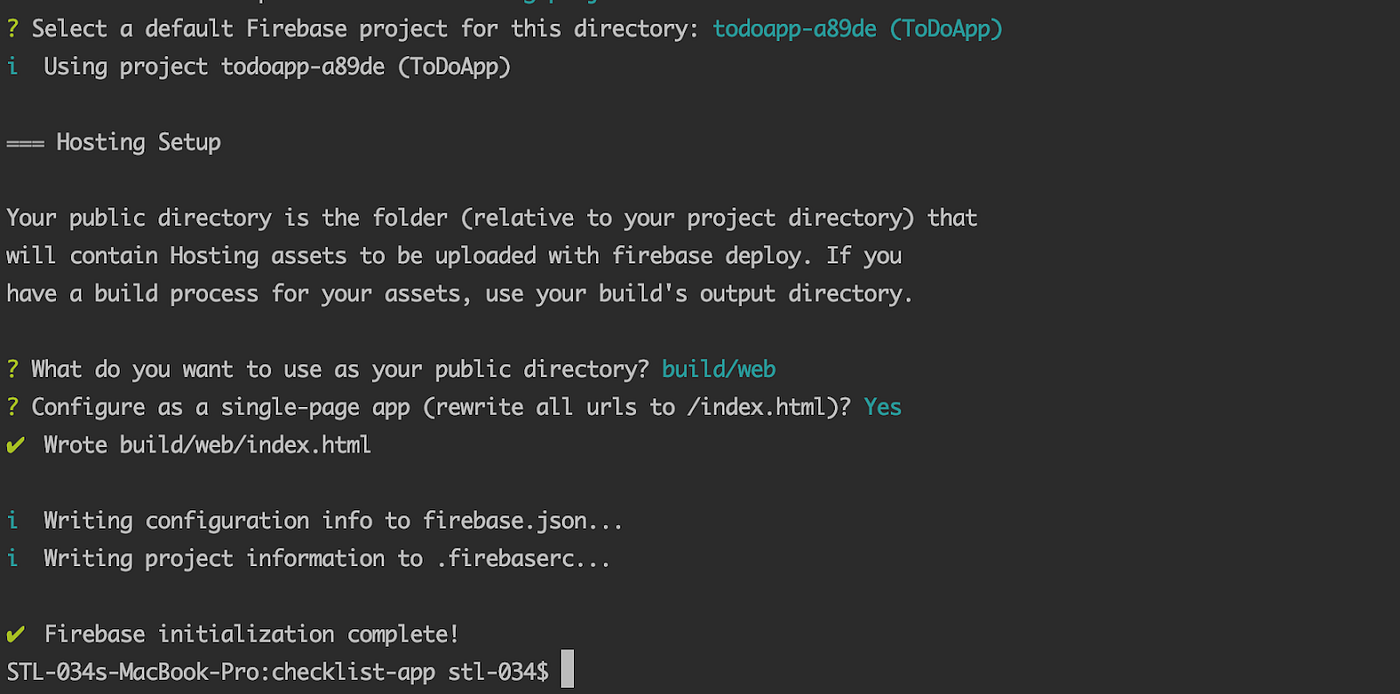The image size is (1400, 694).
Task: Click the question mark before 'Configure as a single-page app'
Action: (12, 407)
